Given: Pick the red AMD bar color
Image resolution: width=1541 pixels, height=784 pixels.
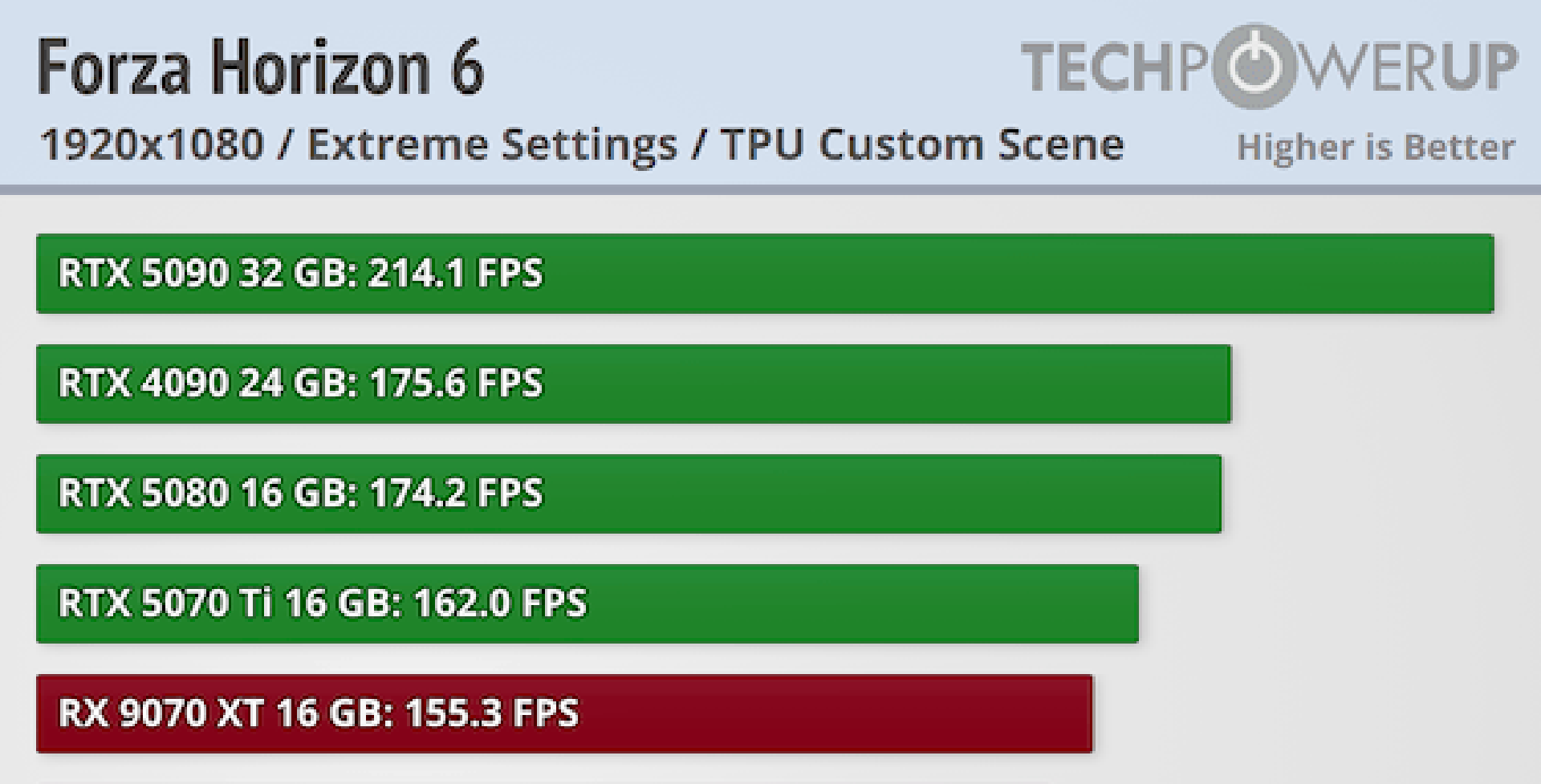Looking at the screenshot, I should 835,713.
